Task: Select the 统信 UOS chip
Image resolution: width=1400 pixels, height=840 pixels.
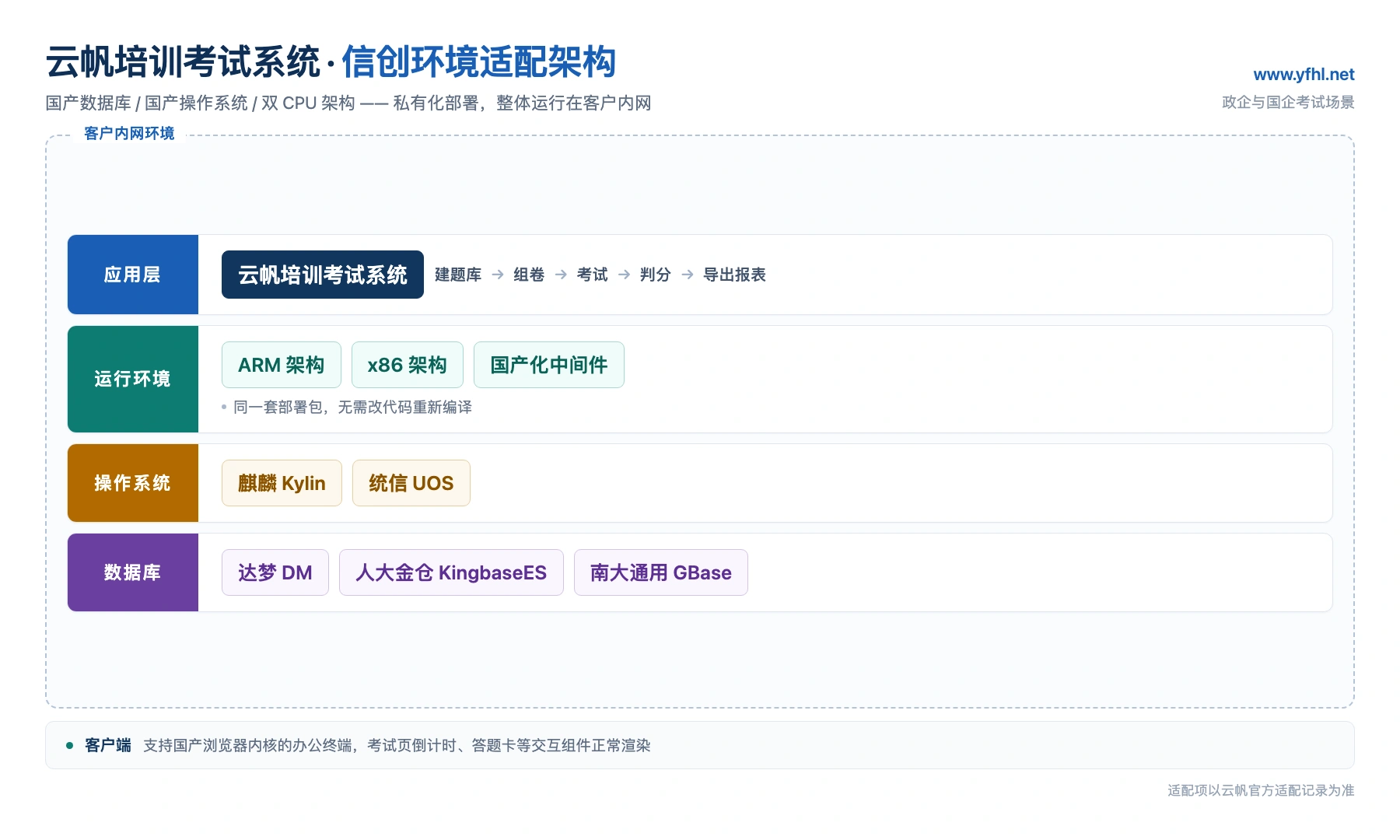Action: [411, 483]
